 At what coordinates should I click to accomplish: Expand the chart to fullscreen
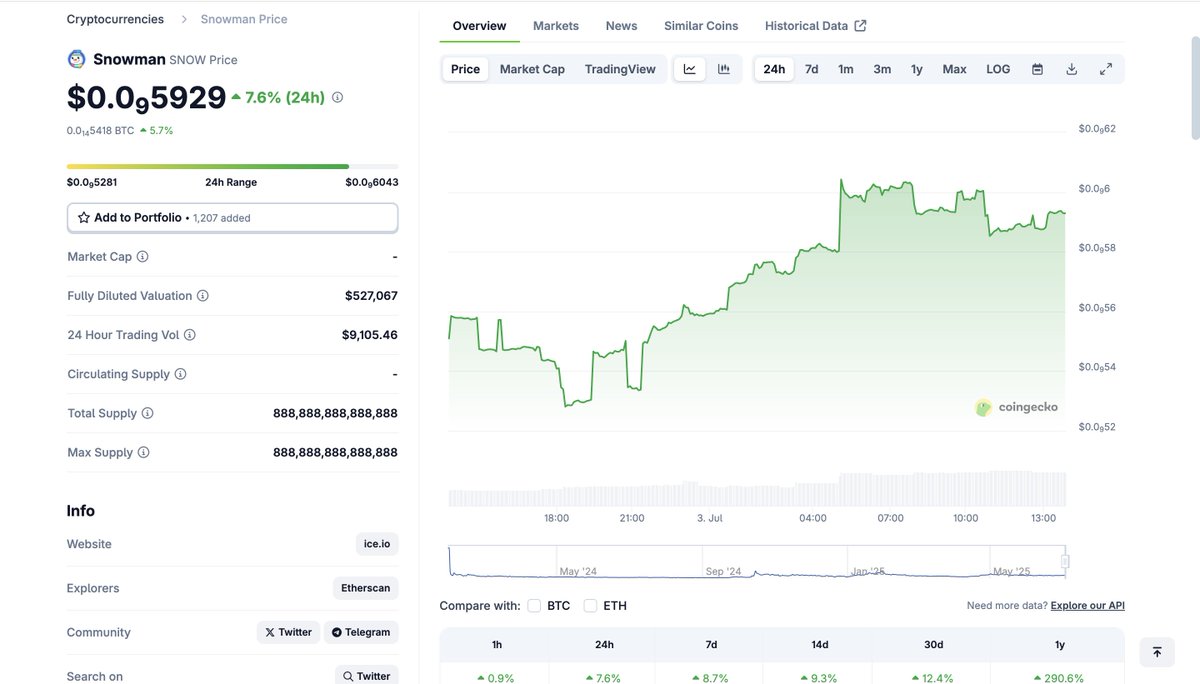coord(1106,69)
